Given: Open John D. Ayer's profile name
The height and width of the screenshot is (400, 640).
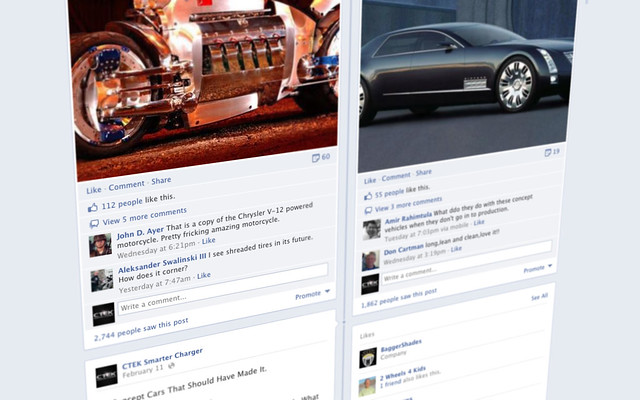Looking at the screenshot, I should pyautogui.click(x=140, y=233).
